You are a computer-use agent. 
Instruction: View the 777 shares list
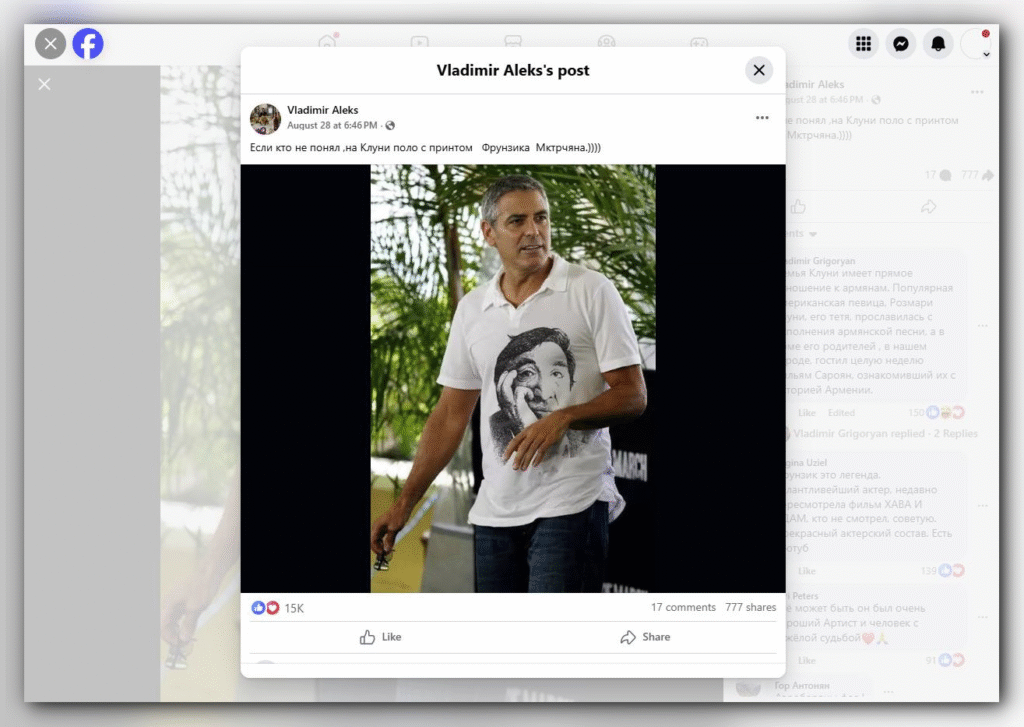tap(750, 607)
